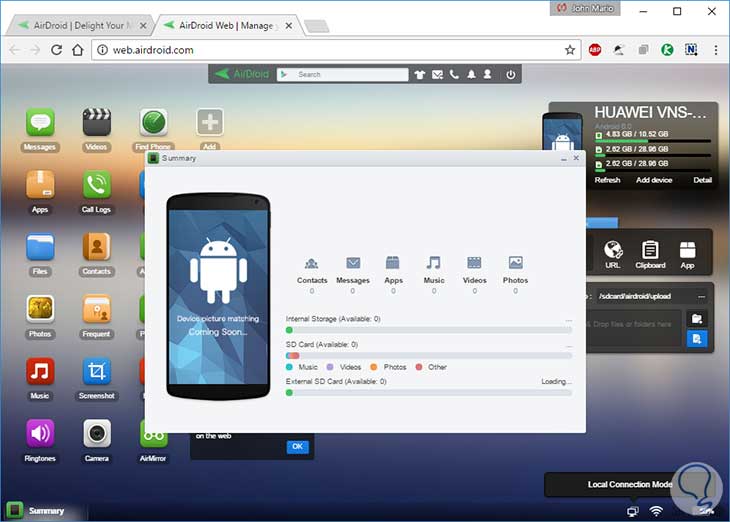
Task: Click the sdcard/airdroid/upload path field
Action: click(645, 296)
